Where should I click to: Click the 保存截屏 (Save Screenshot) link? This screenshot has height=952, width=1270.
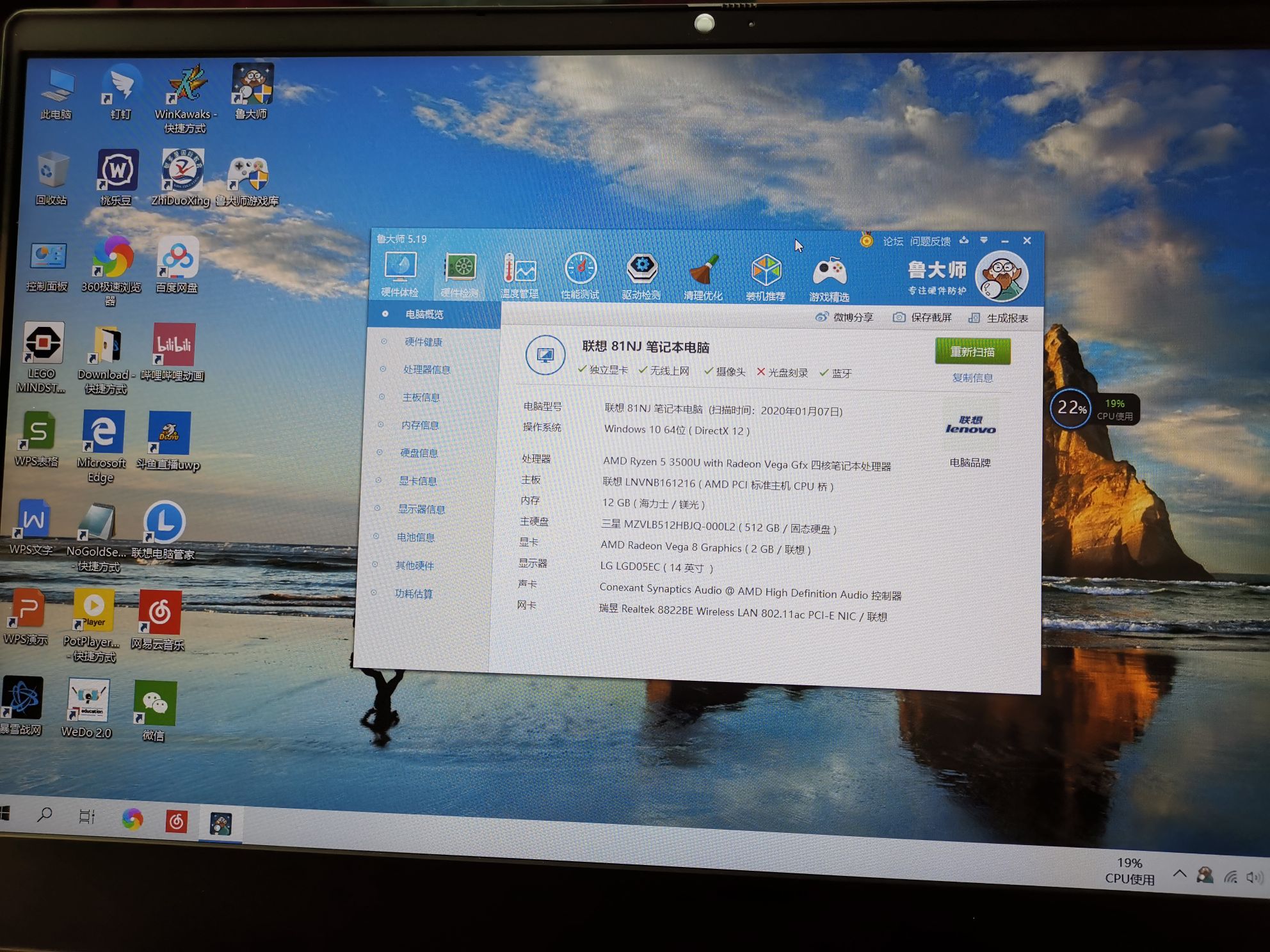pyautogui.click(x=931, y=318)
